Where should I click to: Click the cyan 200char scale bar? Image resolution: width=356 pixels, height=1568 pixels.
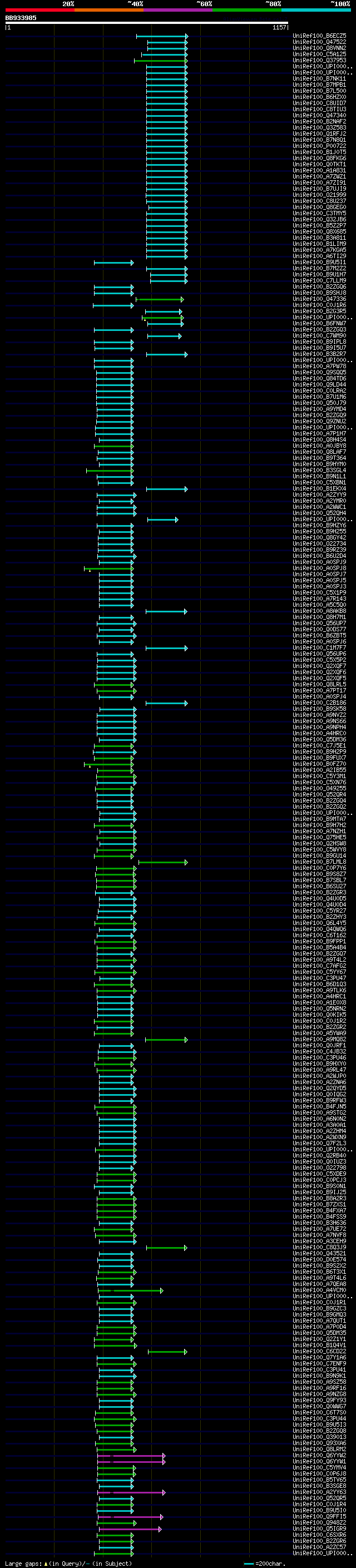click(x=248, y=1564)
